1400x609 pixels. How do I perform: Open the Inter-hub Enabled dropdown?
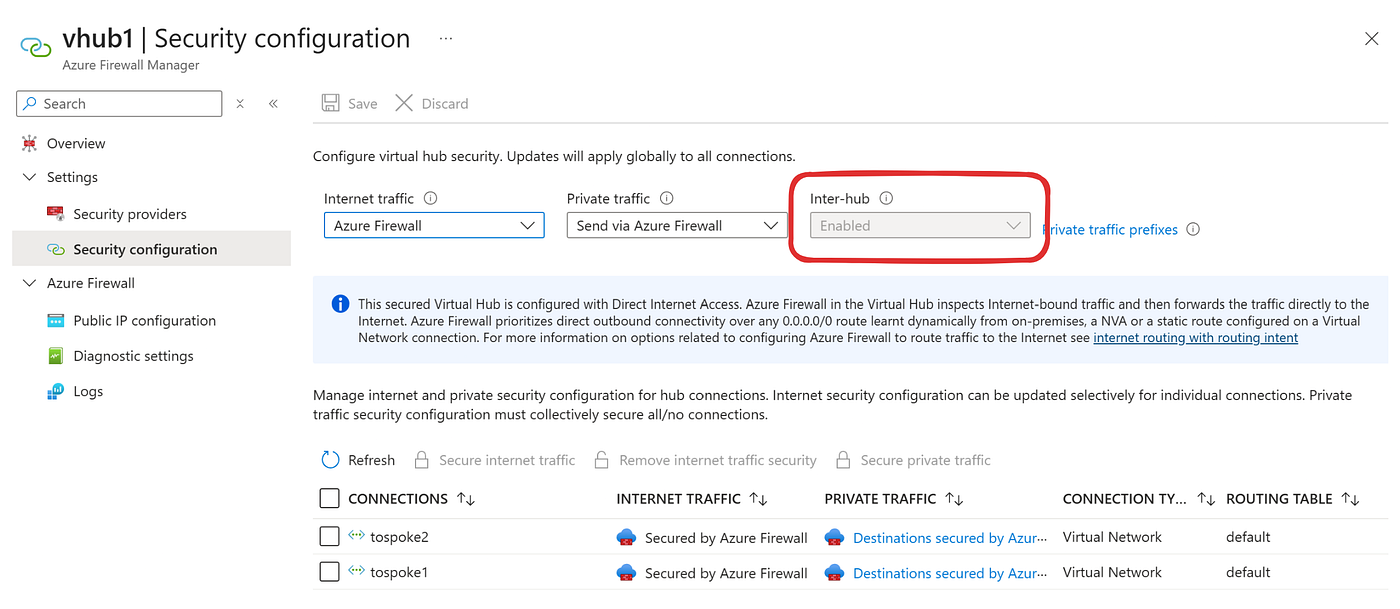920,226
